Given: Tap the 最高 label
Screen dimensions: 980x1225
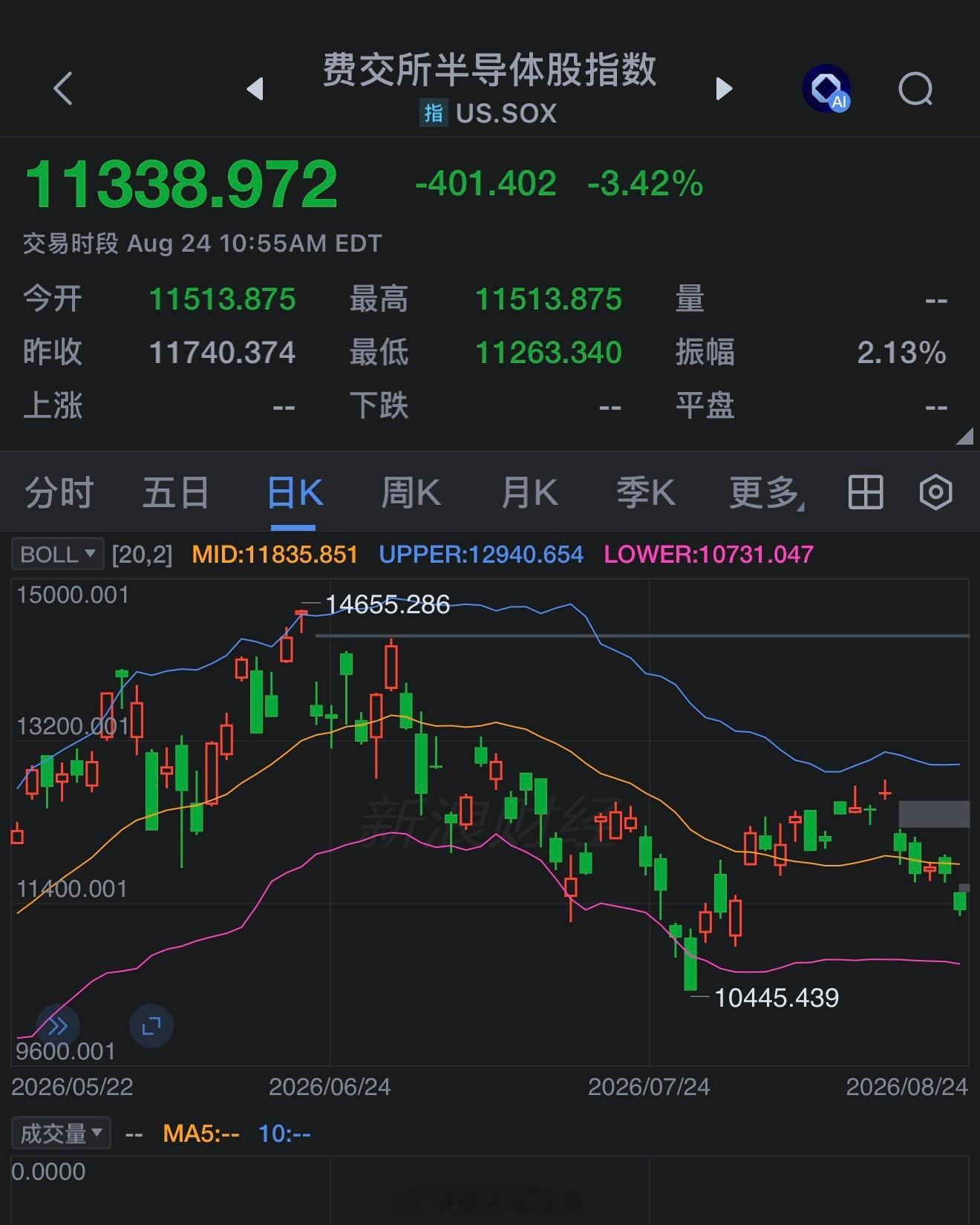Looking at the screenshot, I should click(x=379, y=300).
